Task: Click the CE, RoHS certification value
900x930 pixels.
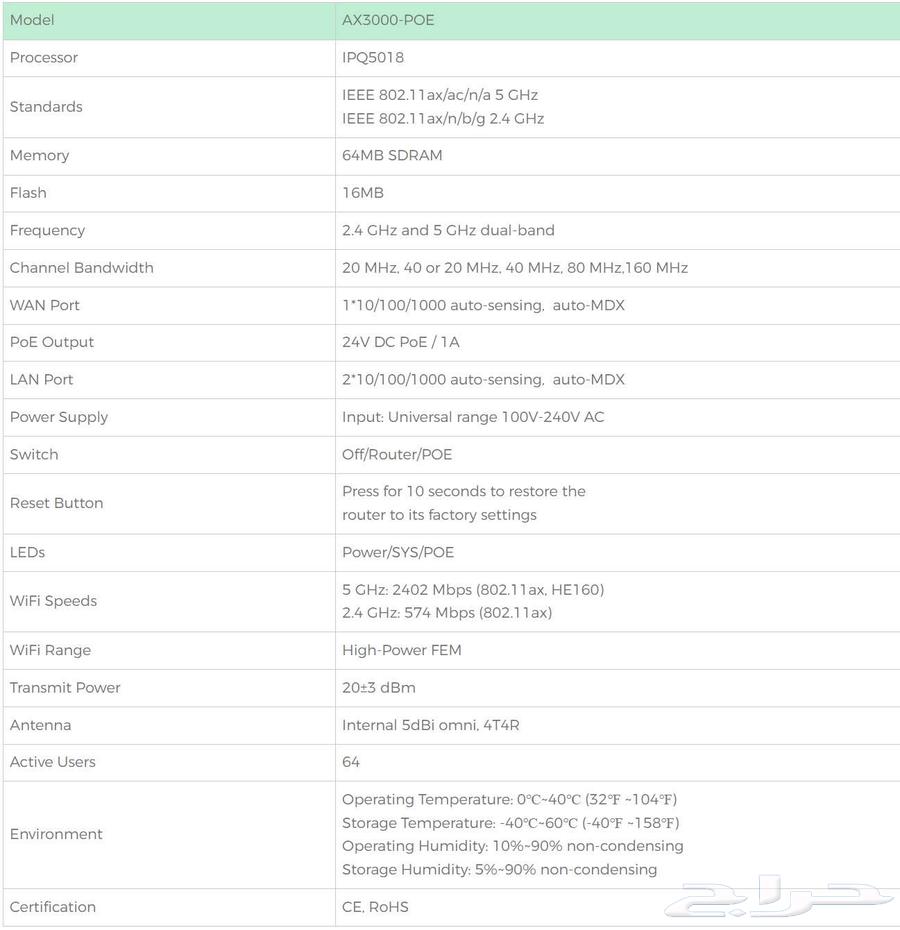Action: [375, 908]
